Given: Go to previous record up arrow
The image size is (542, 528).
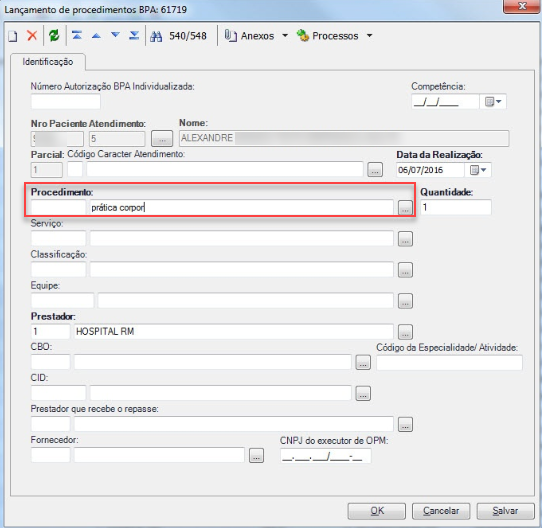Looking at the screenshot, I should 96,36.
